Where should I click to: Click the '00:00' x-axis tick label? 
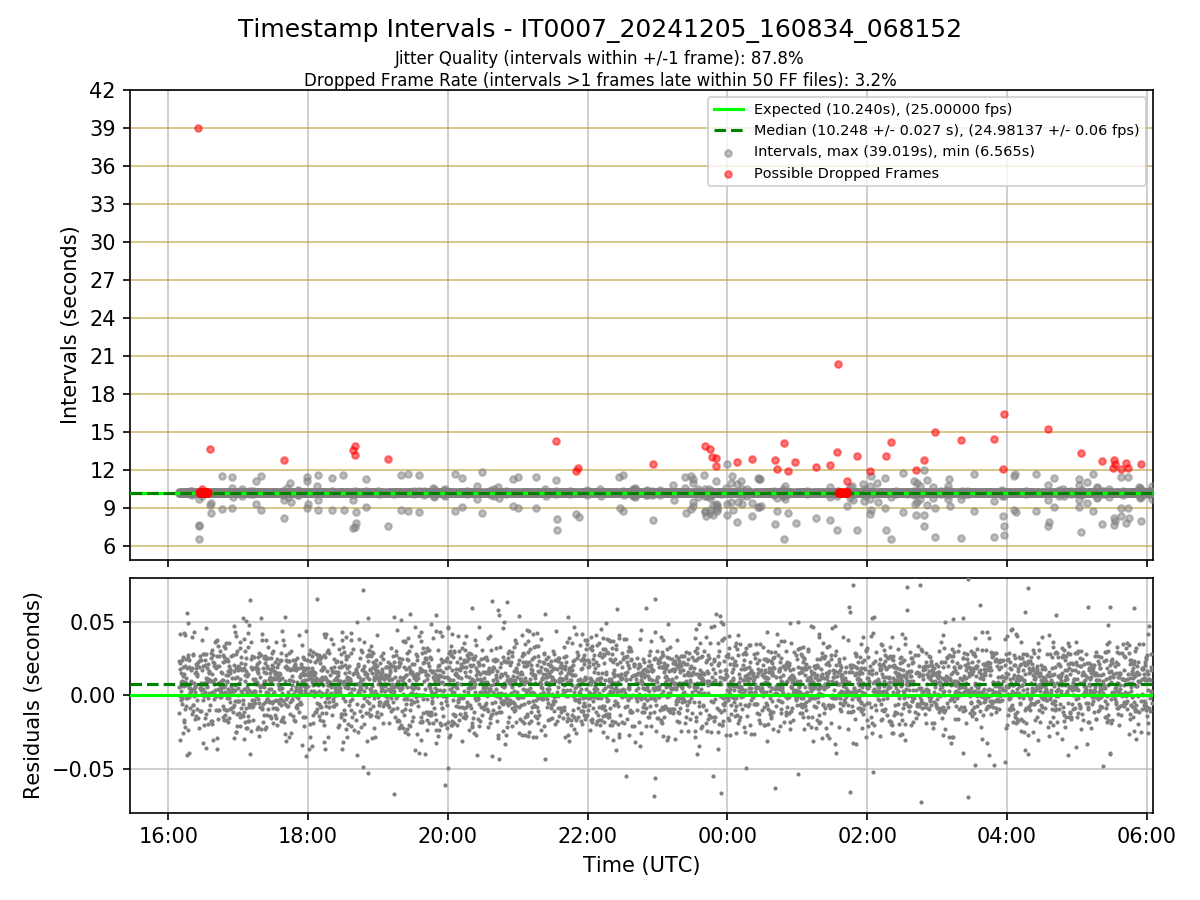727,835
